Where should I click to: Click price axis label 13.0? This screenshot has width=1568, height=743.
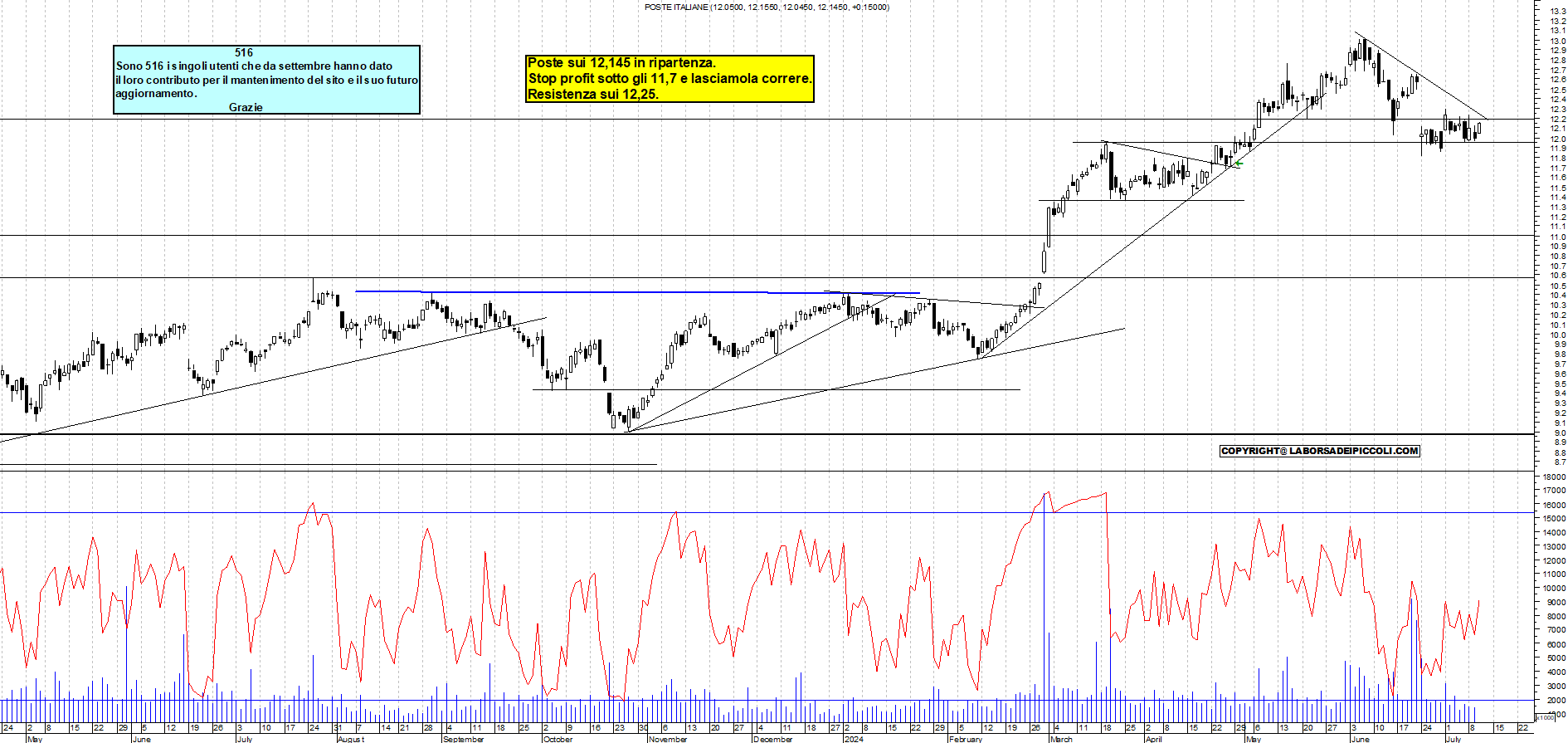(x=1557, y=41)
